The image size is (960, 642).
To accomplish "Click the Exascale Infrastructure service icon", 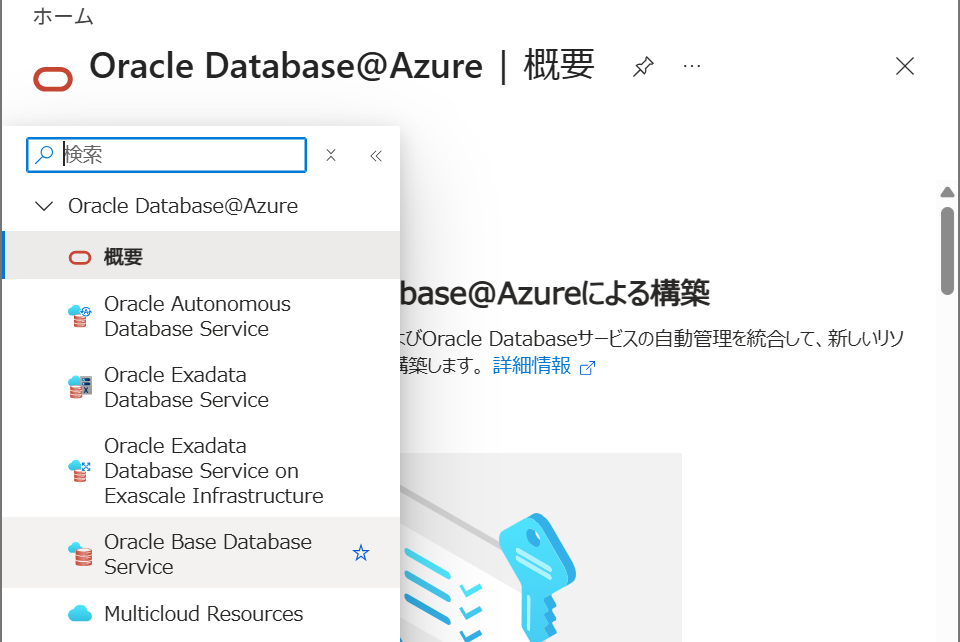I will pos(80,470).
